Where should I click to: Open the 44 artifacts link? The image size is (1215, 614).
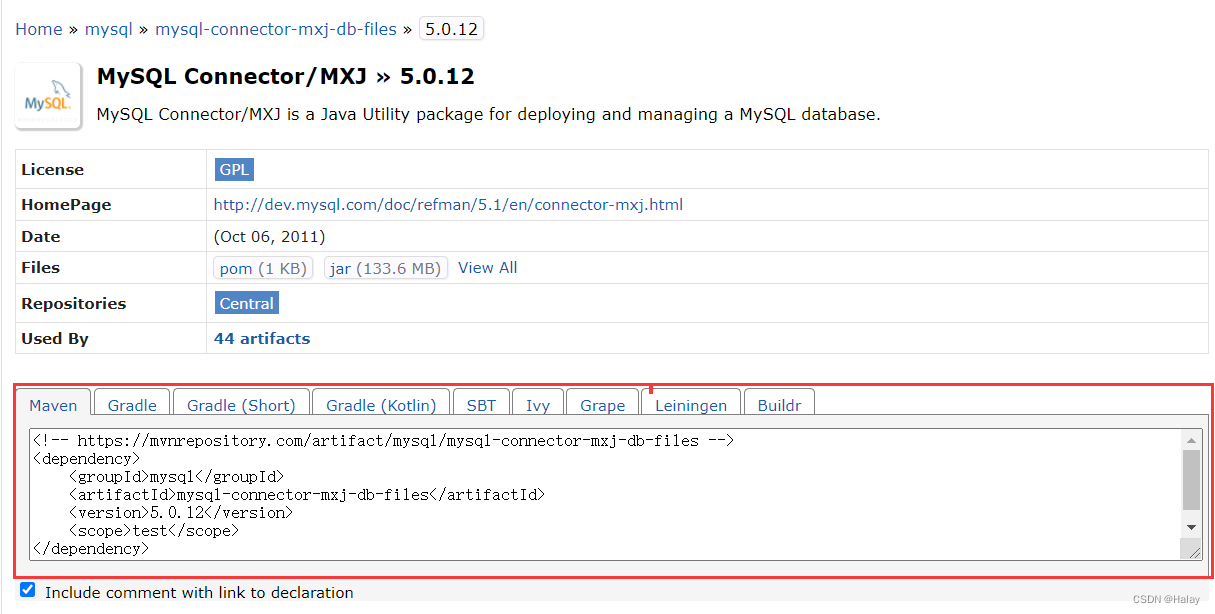(x=262, y=338)
